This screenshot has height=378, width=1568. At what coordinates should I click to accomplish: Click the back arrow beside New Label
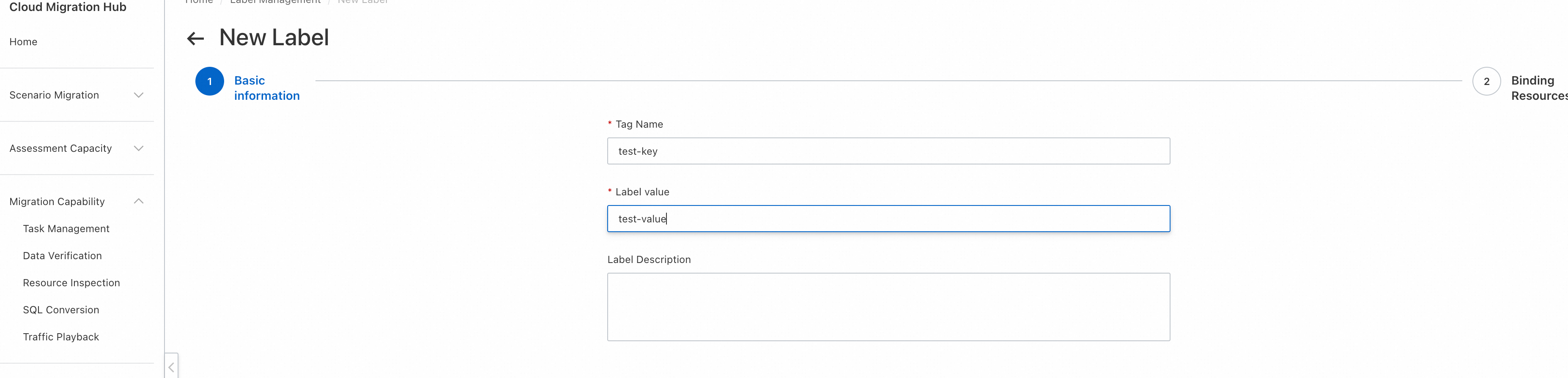[195, 39]
